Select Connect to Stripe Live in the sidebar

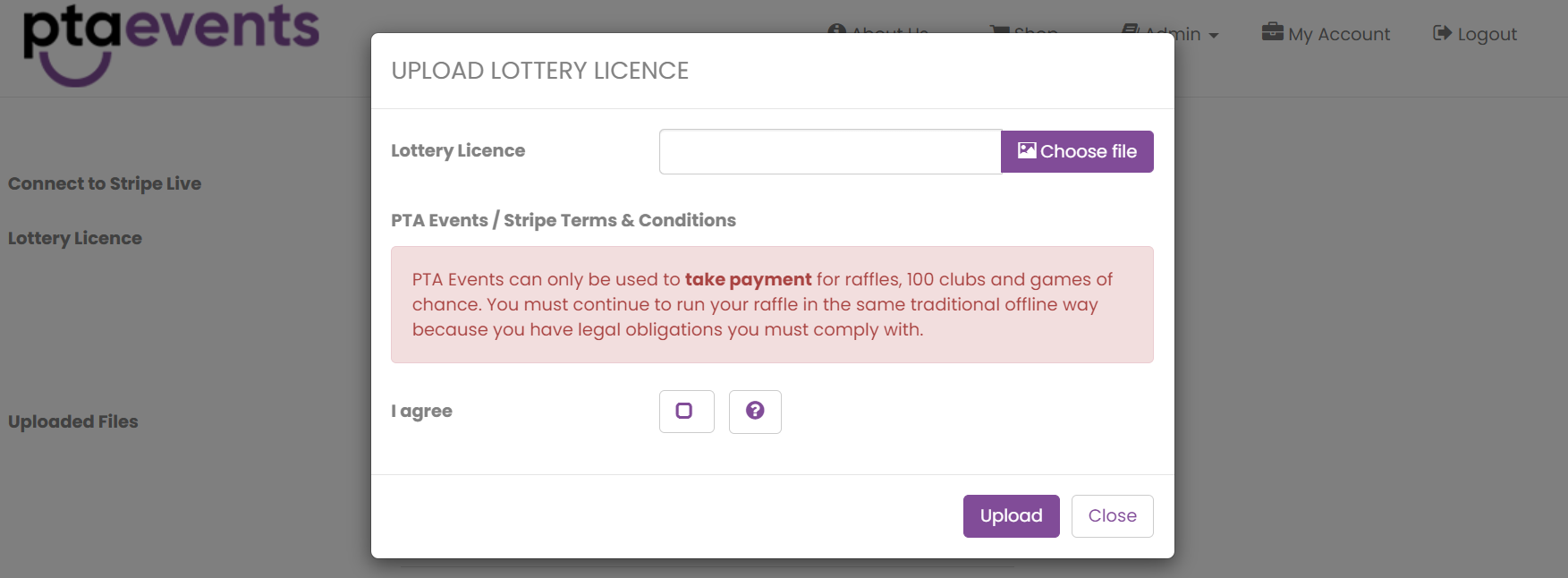[105, 183]
